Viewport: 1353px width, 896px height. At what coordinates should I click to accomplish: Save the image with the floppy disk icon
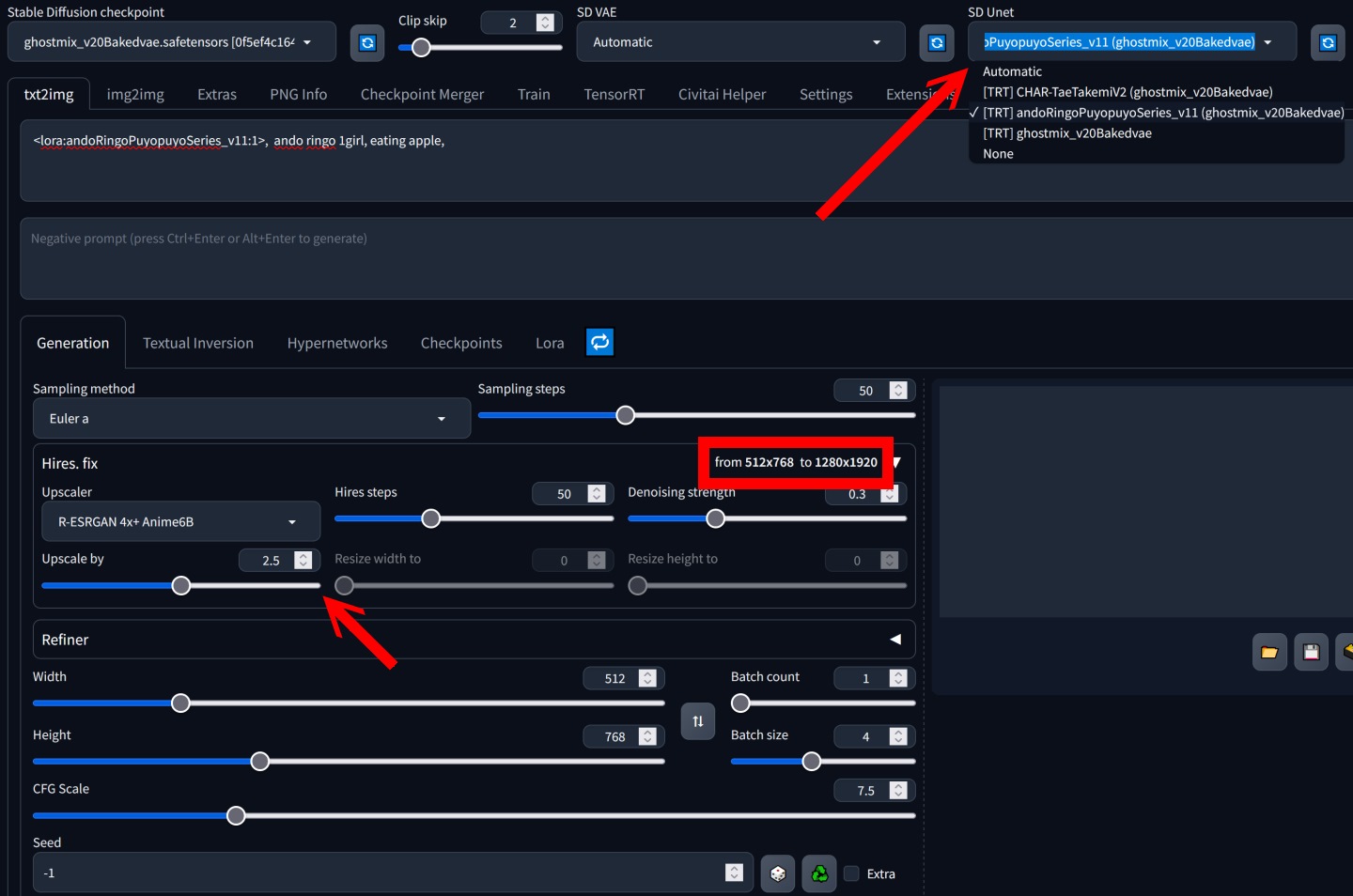click(x=1311, y=651)
